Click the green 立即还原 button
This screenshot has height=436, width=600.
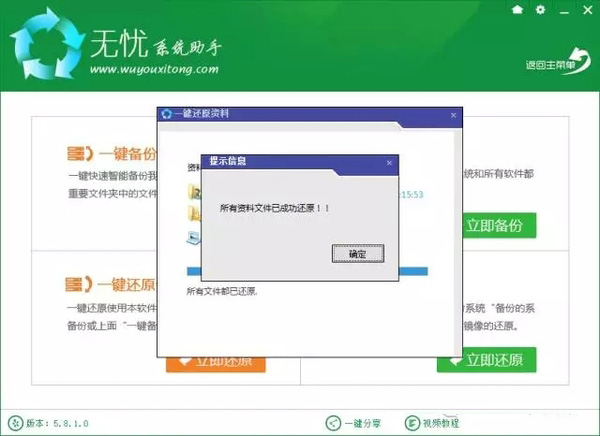(x=486, y=360)
